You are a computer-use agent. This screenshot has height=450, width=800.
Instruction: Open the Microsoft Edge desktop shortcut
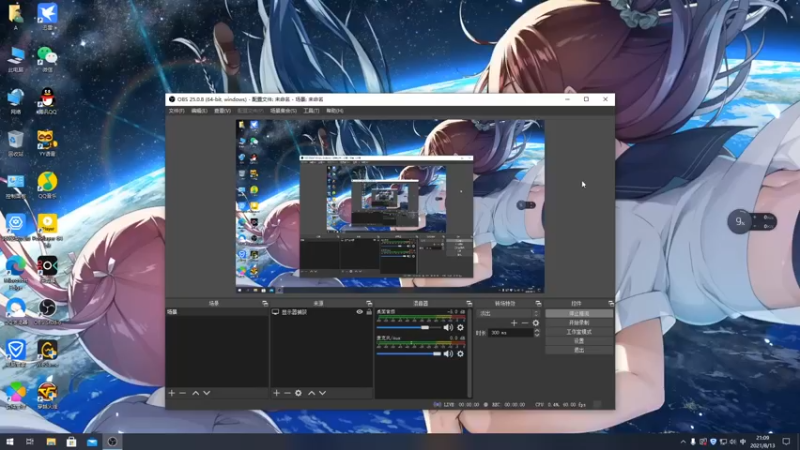(x=16, y=272)
